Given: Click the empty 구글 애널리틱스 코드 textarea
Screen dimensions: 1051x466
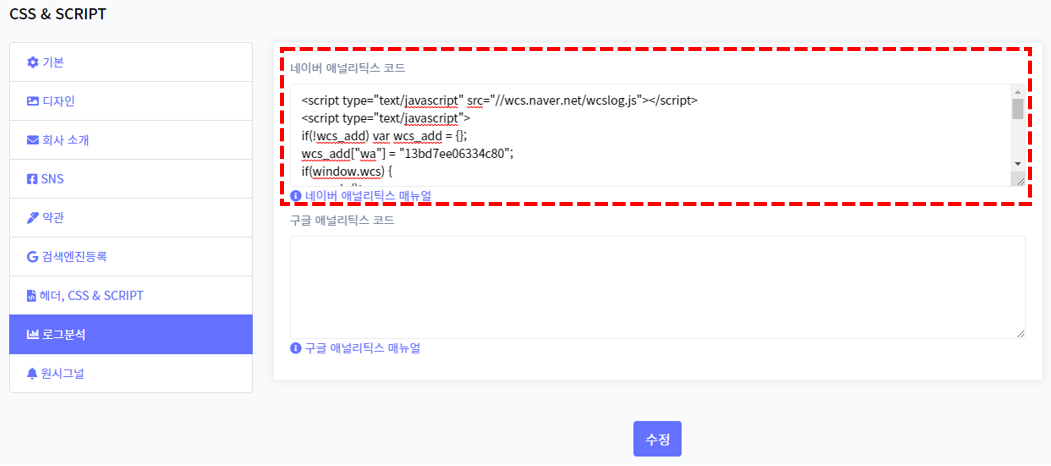Looking at the screenshot, I should 658,287.
